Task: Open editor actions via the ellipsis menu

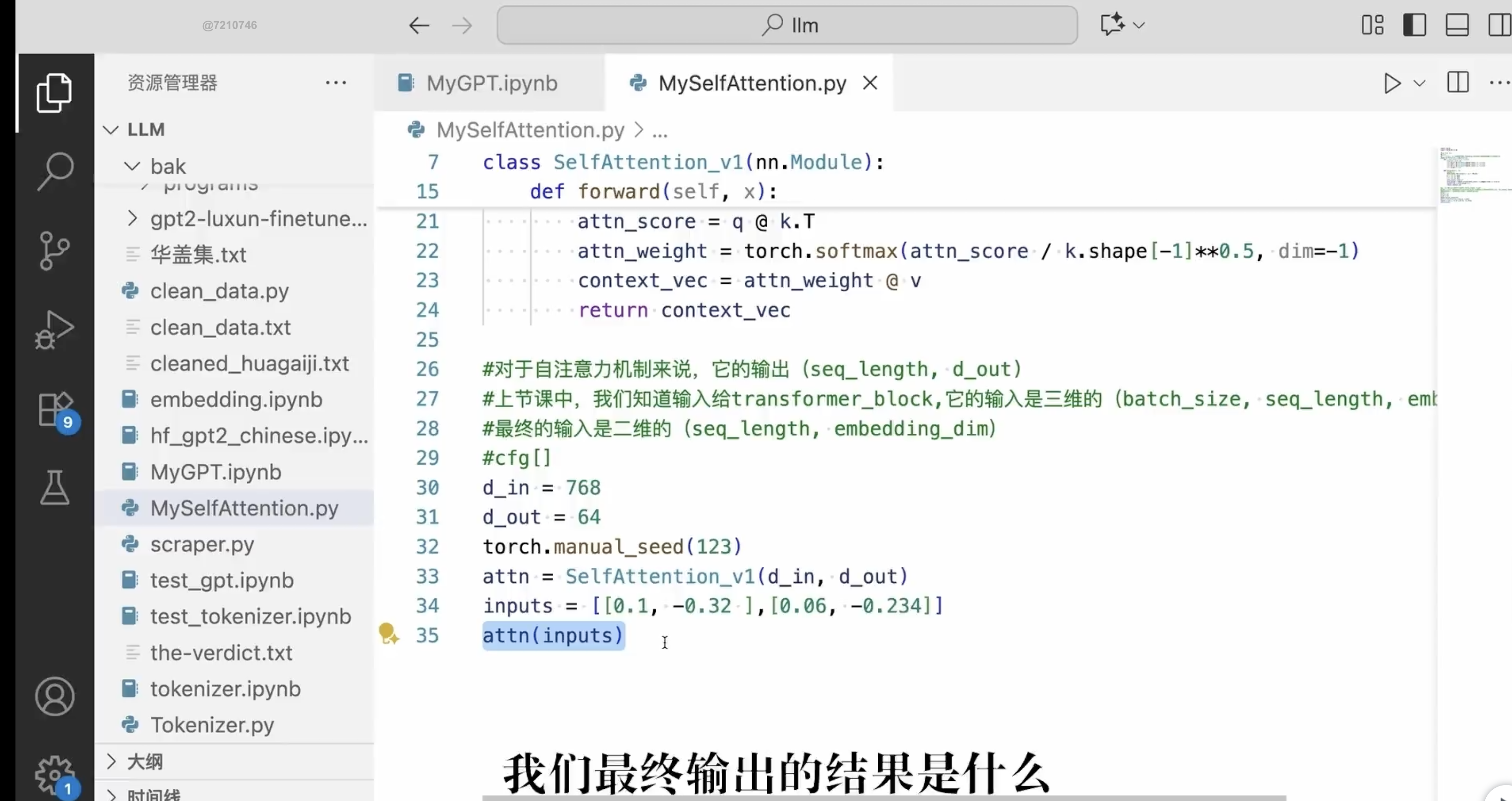Action: click(1498, 83)
